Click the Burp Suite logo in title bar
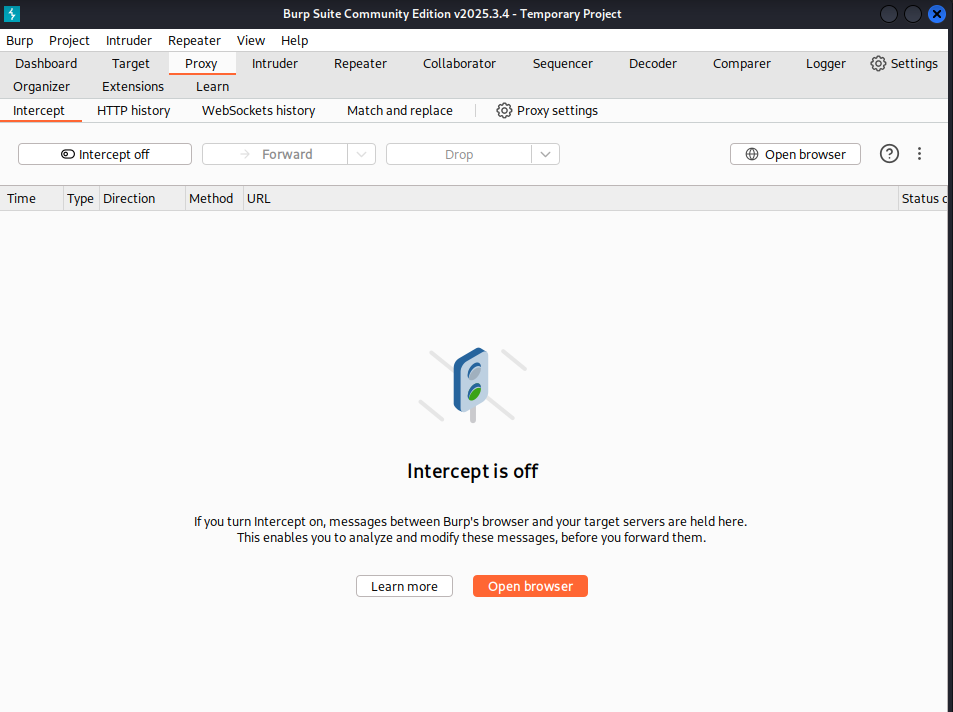Image resolution: width=953 pixels, height=712 pixels. (x=12, y=13)
